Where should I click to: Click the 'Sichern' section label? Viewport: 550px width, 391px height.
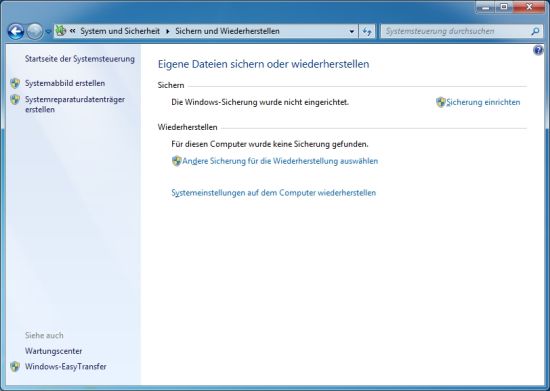[x=171, y=86]
